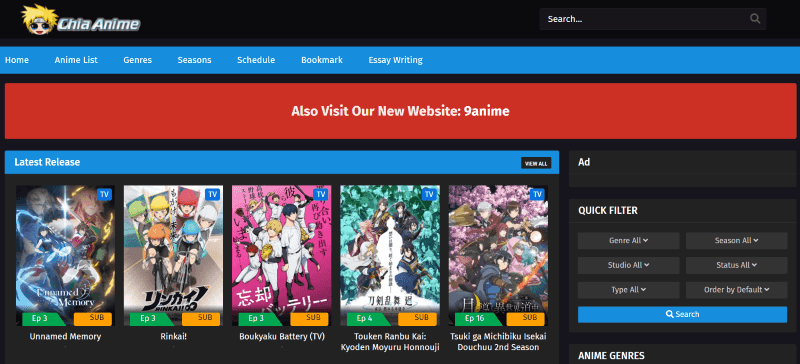The width and height of the screenshot is (800, 364).
Task: Click the Latest Release heading
Action: pos(47,162)
